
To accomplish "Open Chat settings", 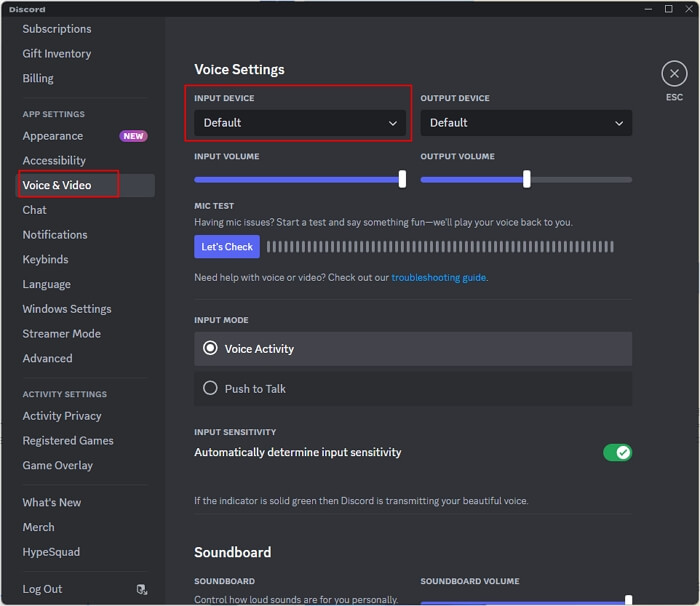I will pos(34,210).
